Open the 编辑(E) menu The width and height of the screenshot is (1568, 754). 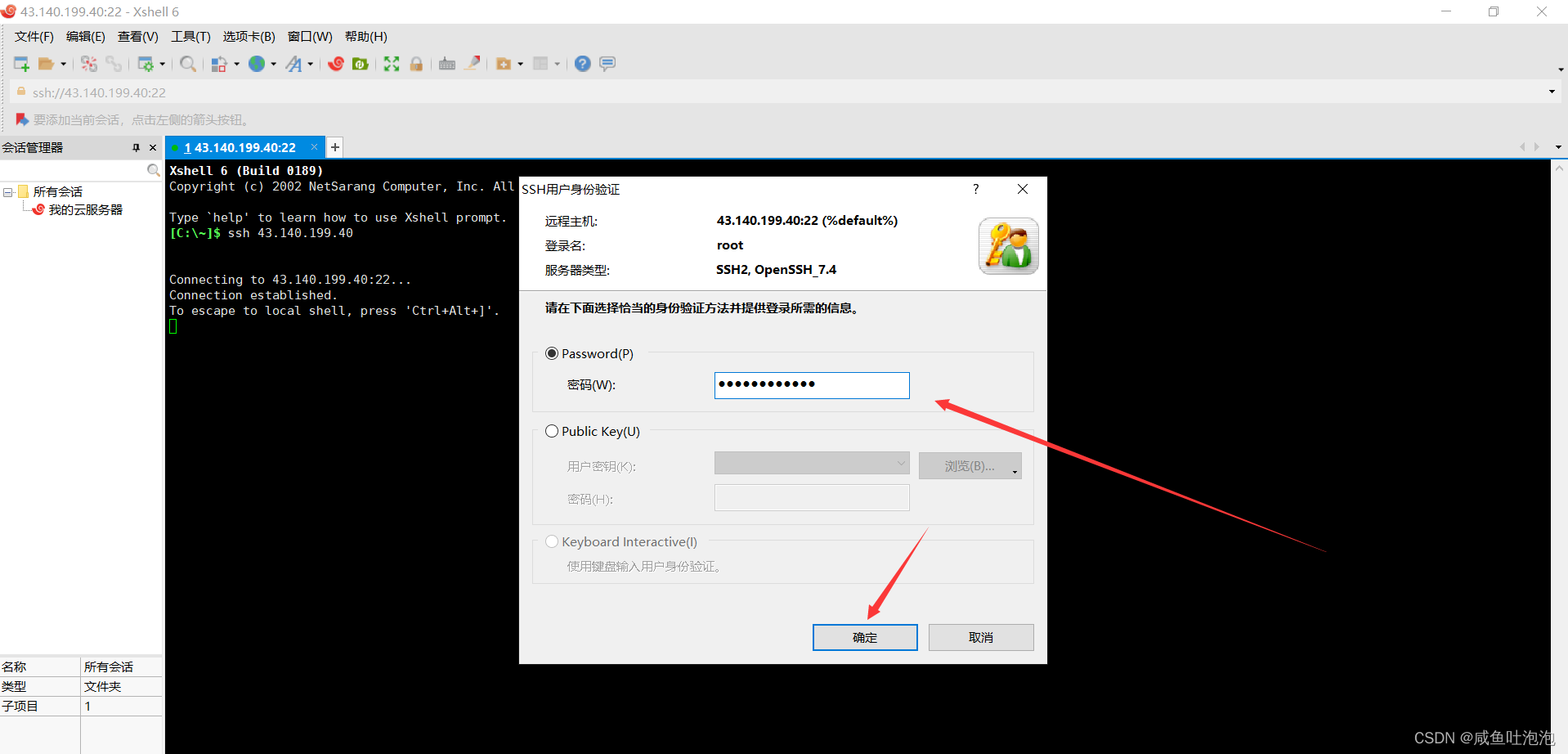click(86, 37)
